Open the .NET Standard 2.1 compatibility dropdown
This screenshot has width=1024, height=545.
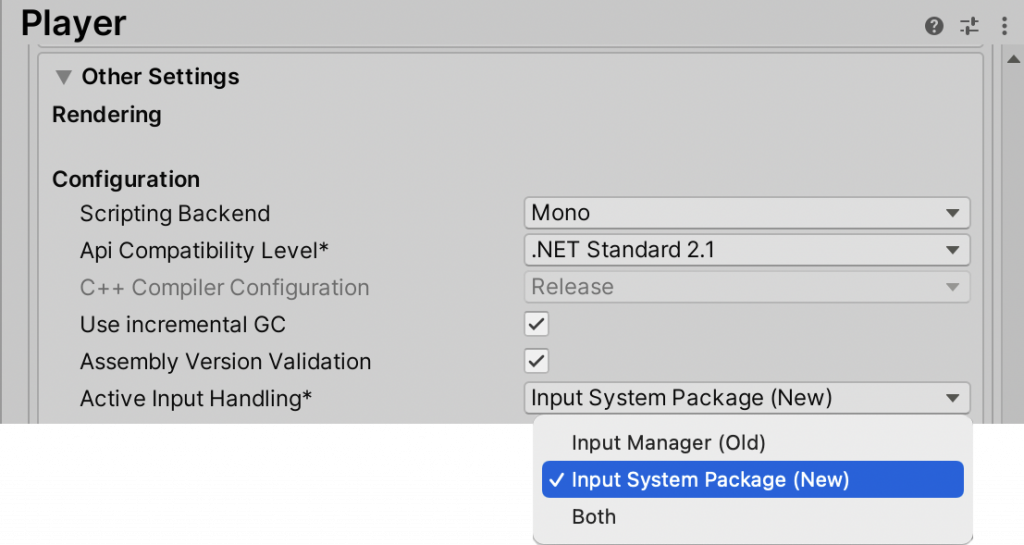[746, 250]
